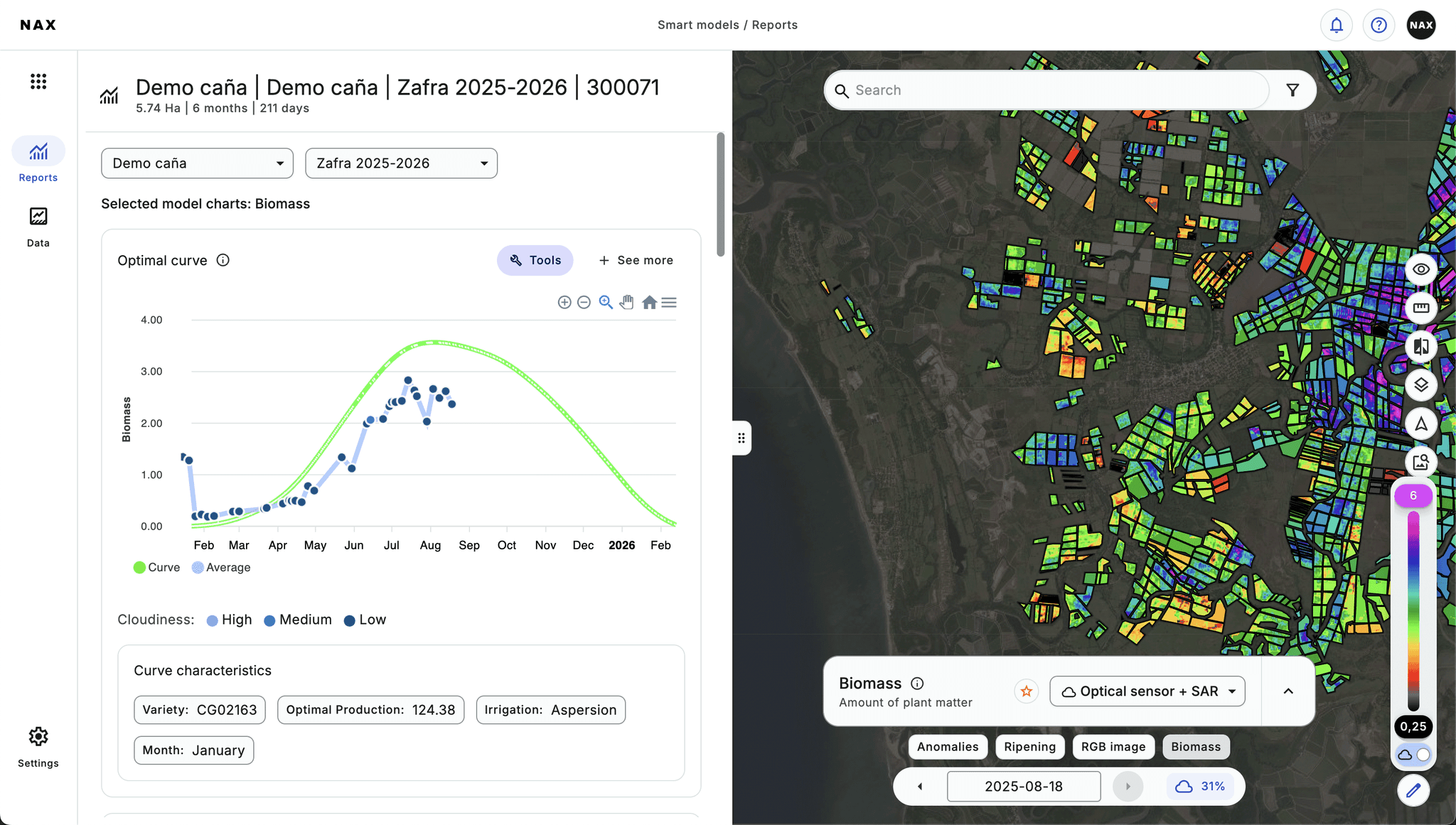Viewport: 1456px width, 825px height.
Task: Switch to the Anomalies map layer tab
Action: coord(947,747)
